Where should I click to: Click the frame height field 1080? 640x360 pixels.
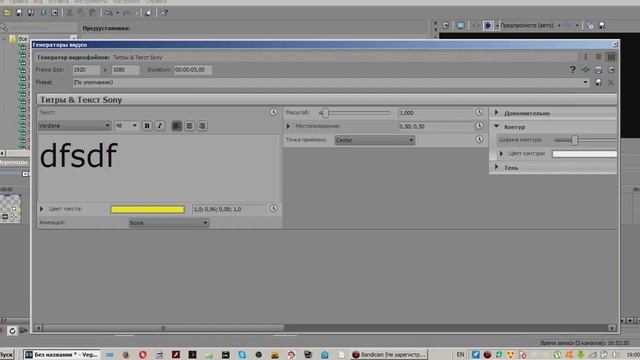pos(125,70)
